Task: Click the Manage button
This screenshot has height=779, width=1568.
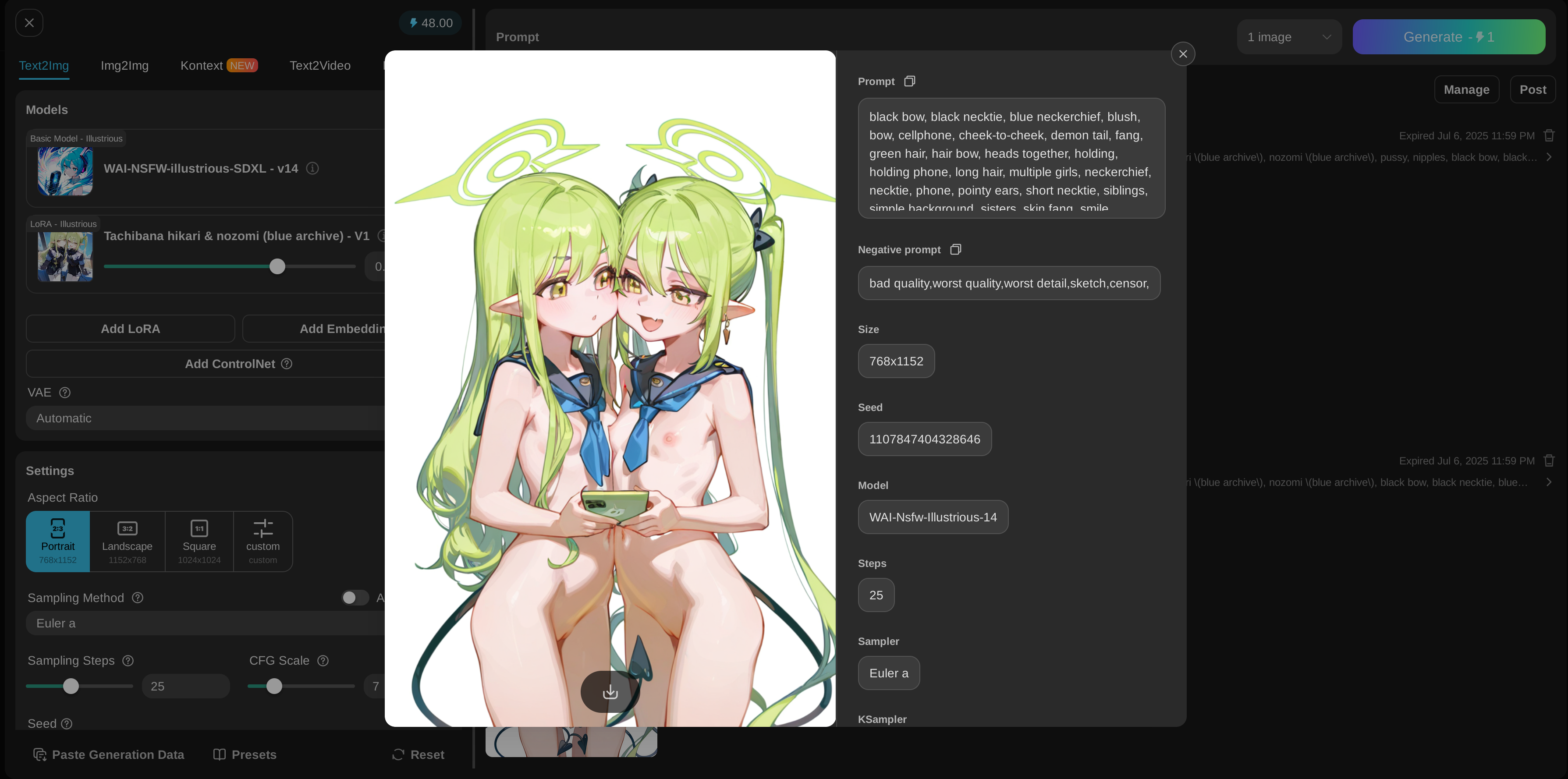Action: point(1466,90)
